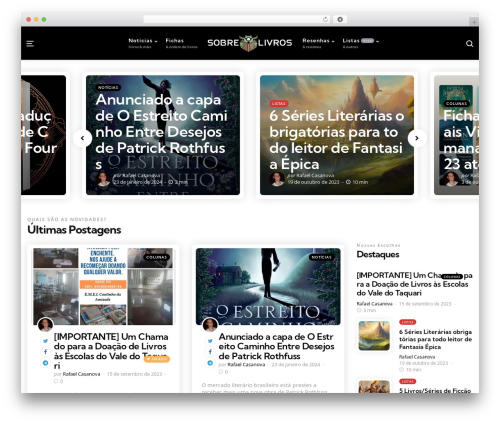Share the Doação de Livros post on Telegram

[x=45, y=363]
